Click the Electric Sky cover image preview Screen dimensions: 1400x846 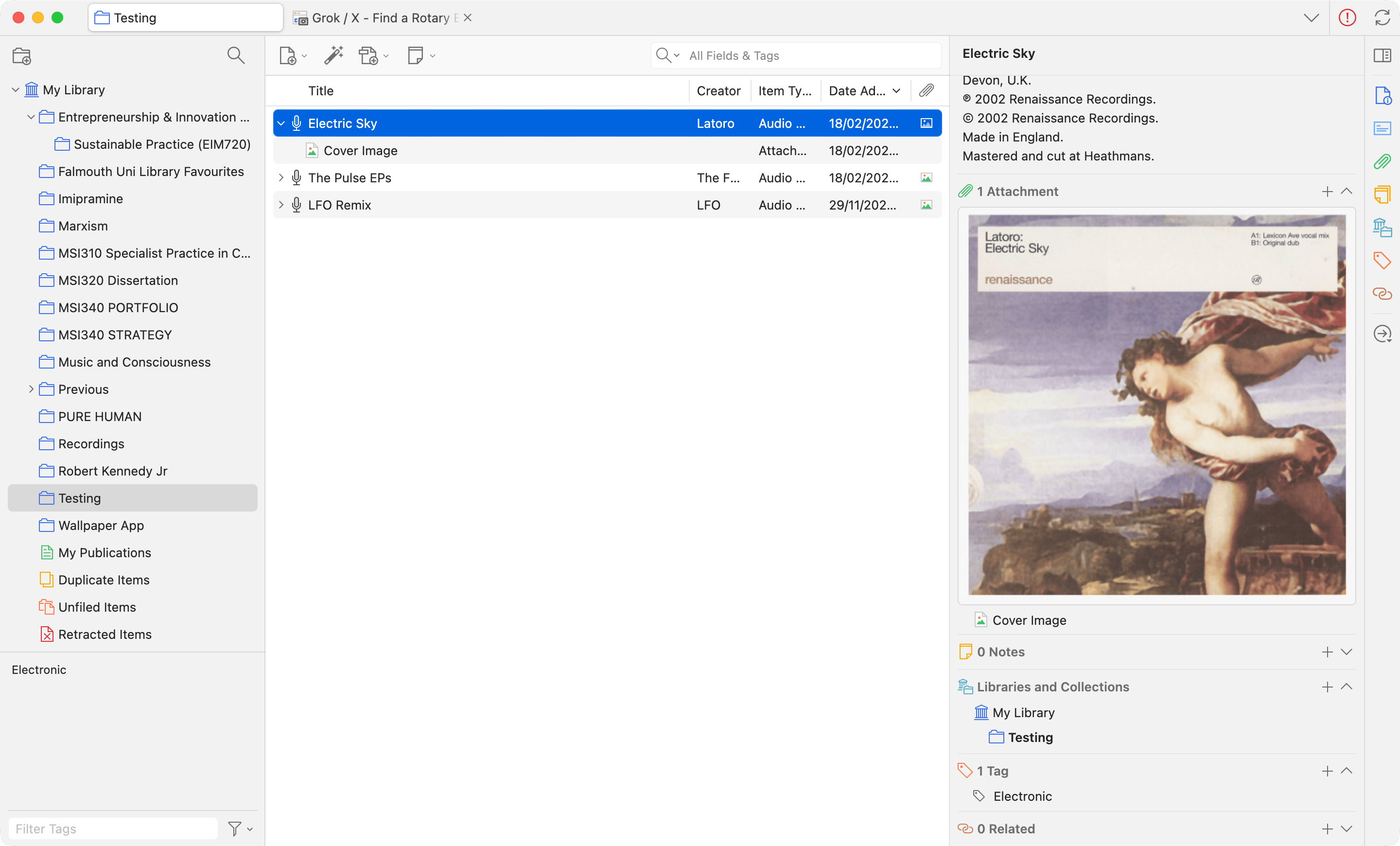coord(1157,405)
